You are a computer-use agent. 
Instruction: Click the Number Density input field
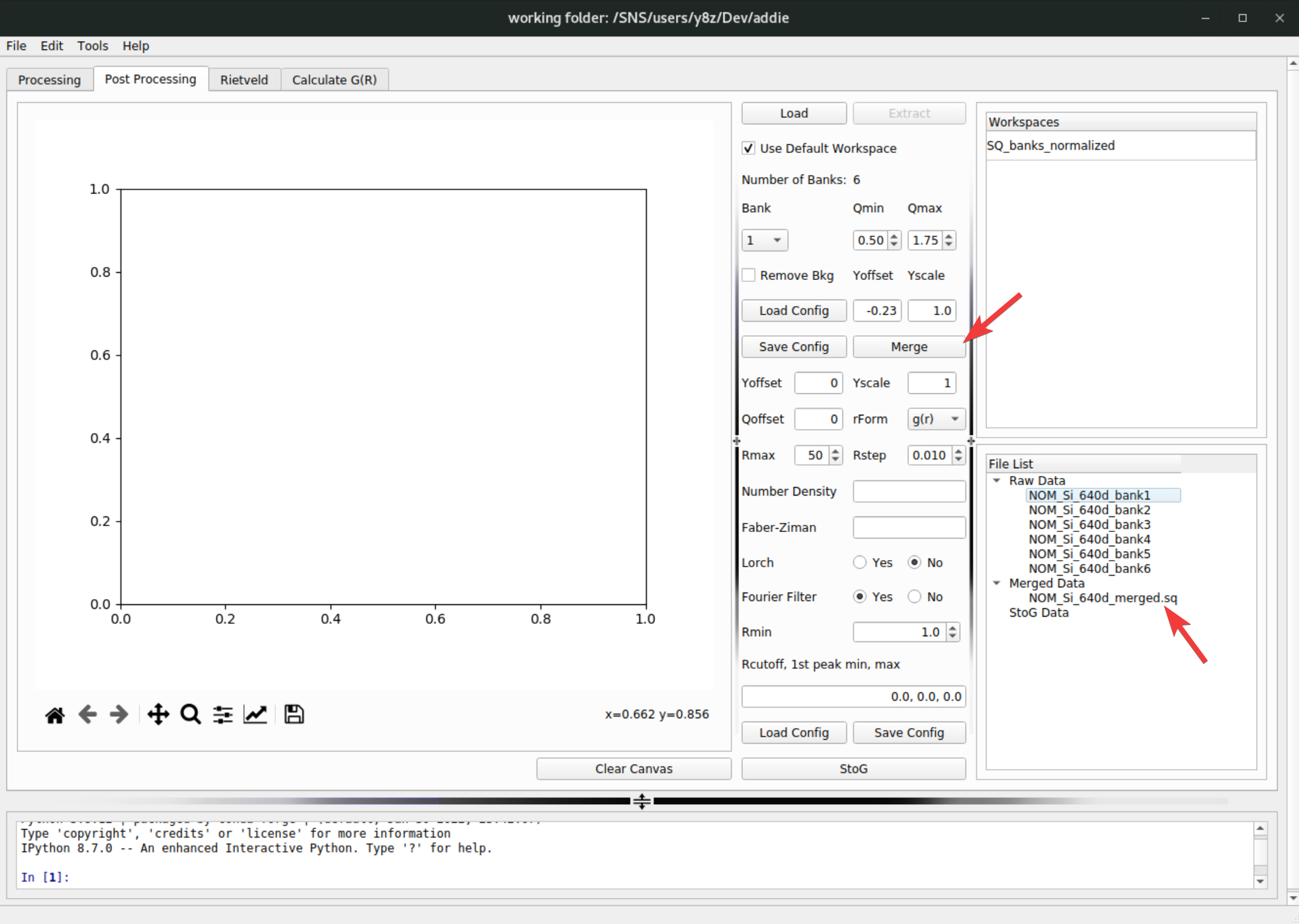pyautogui.click(x=909, y=492)
